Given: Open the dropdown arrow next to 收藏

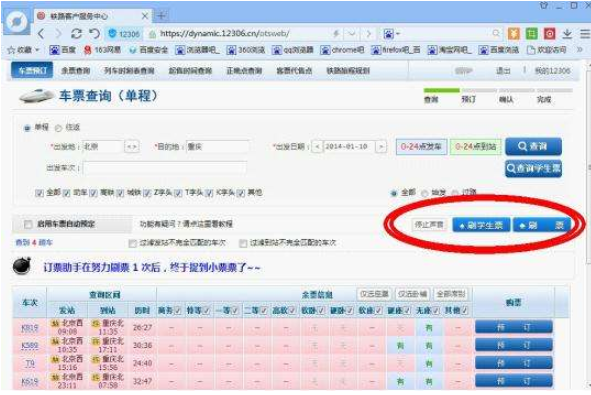Looking at the screenshot, I should (37, 50).
